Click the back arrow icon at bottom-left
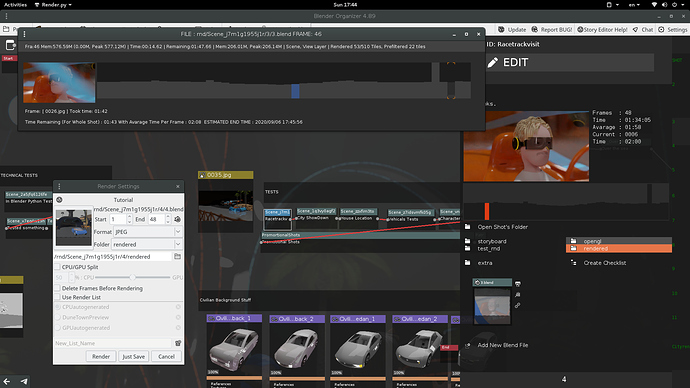 click(7, 381)
